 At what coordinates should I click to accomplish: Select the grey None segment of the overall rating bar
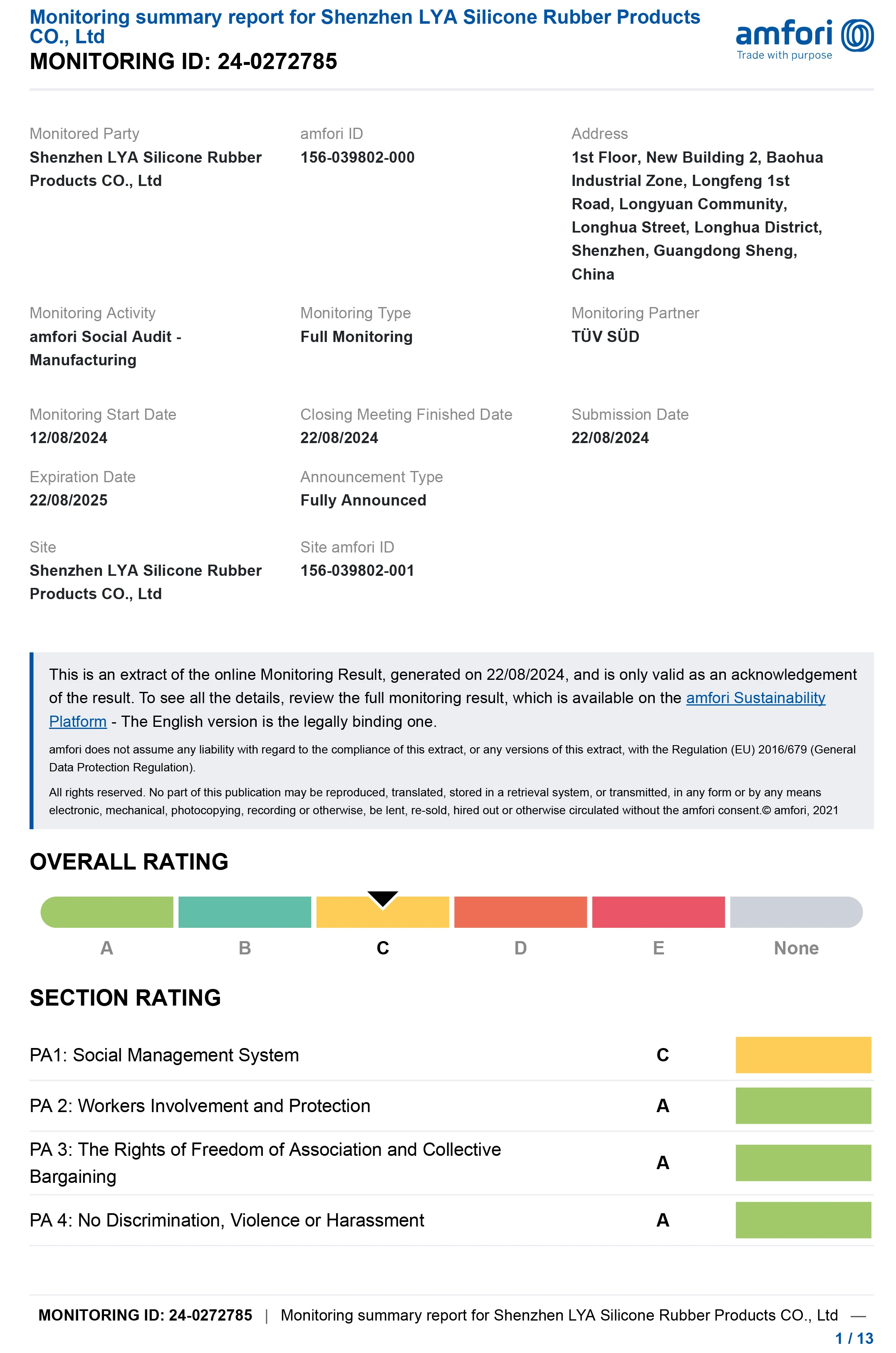pyautogui.click(x=796, y=912)
